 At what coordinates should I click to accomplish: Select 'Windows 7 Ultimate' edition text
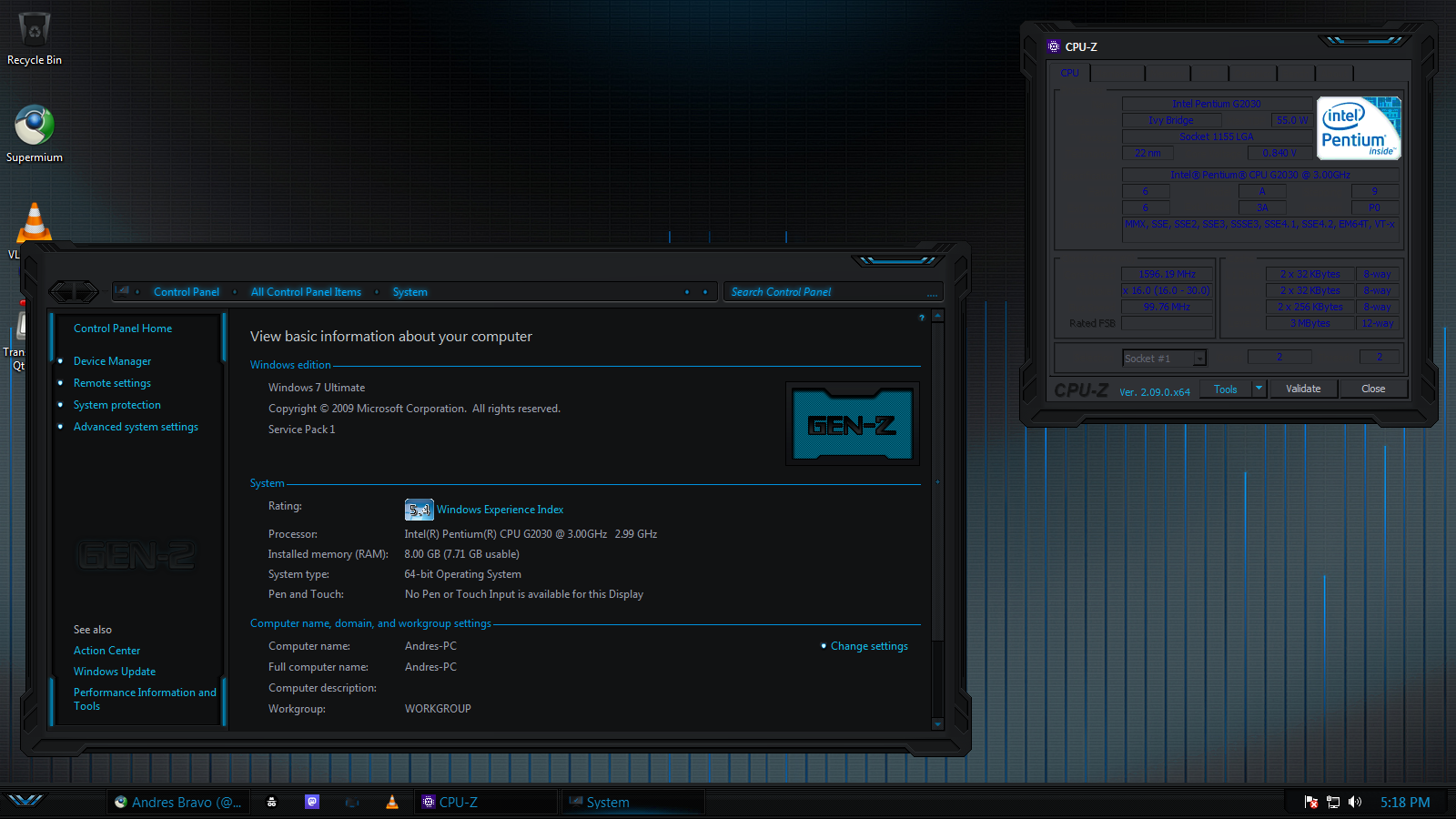(x=317, y=388)
